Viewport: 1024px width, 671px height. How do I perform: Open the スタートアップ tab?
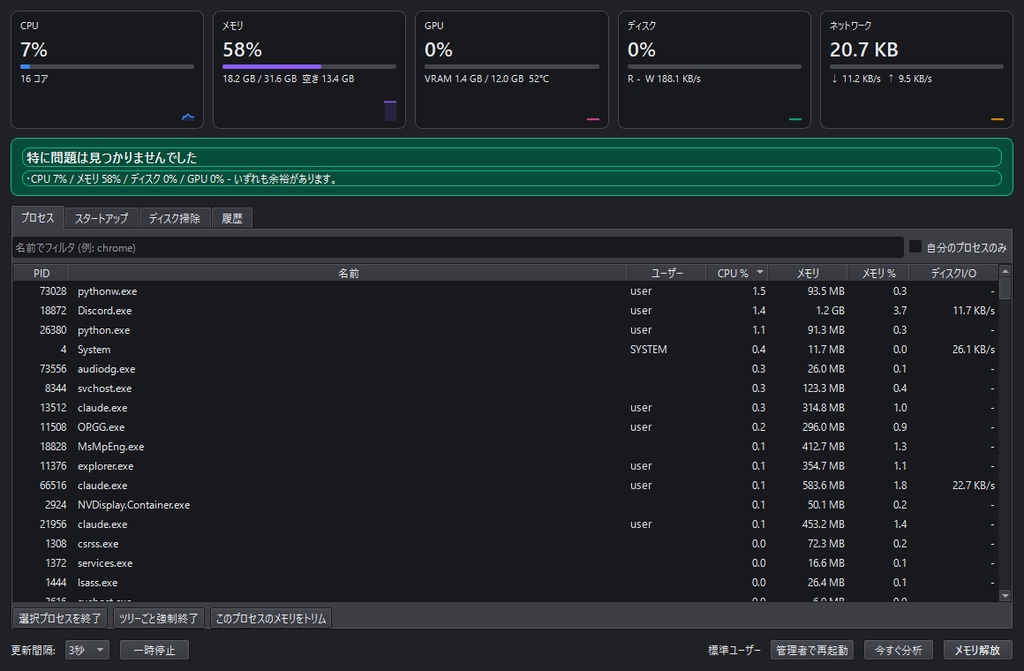click(x=101, y=218)
